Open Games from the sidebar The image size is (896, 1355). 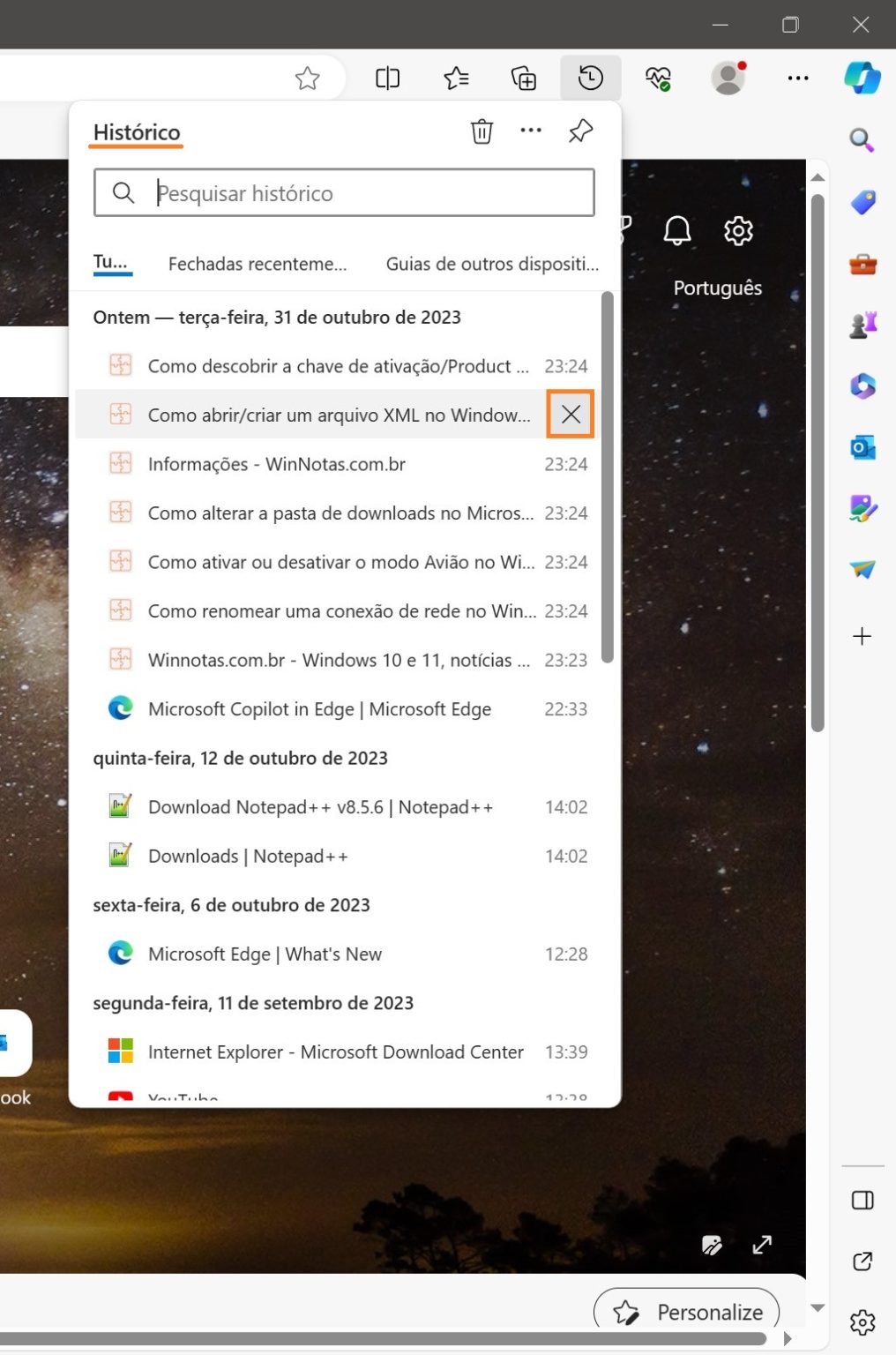pos(862,325)
